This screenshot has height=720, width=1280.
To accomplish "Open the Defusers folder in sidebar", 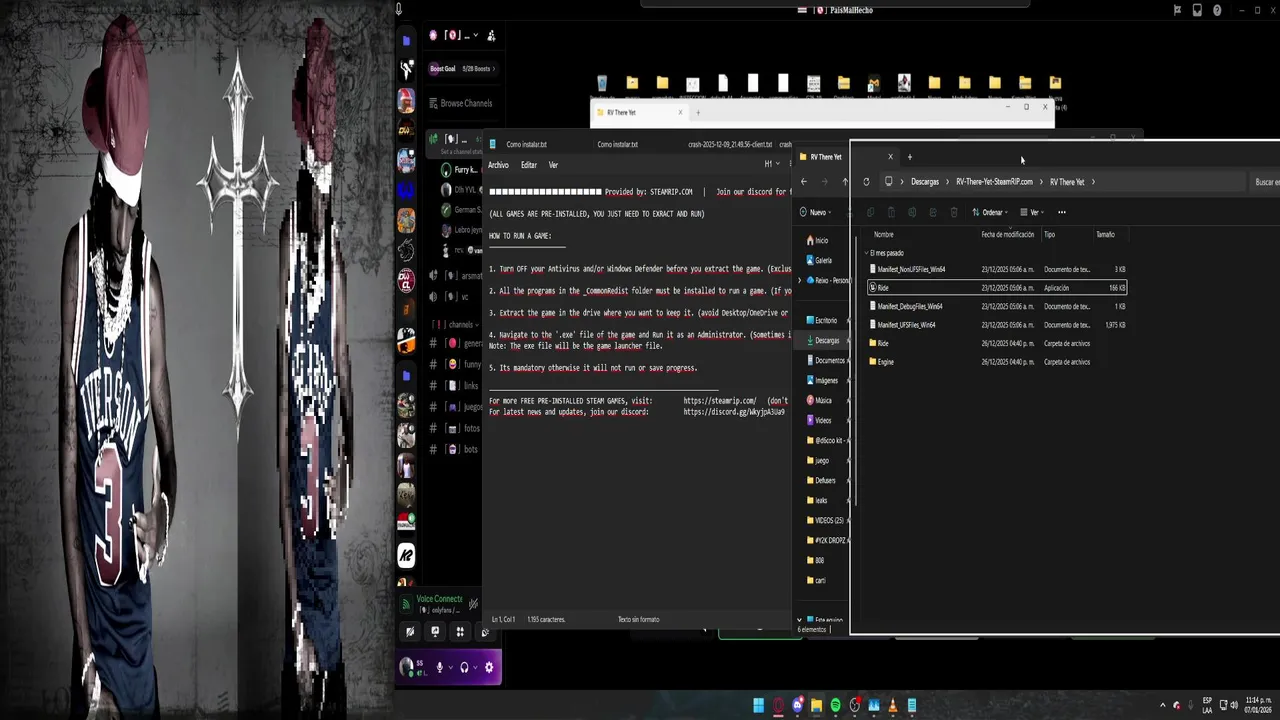I will pyautogui.click(x=822, y=480).
